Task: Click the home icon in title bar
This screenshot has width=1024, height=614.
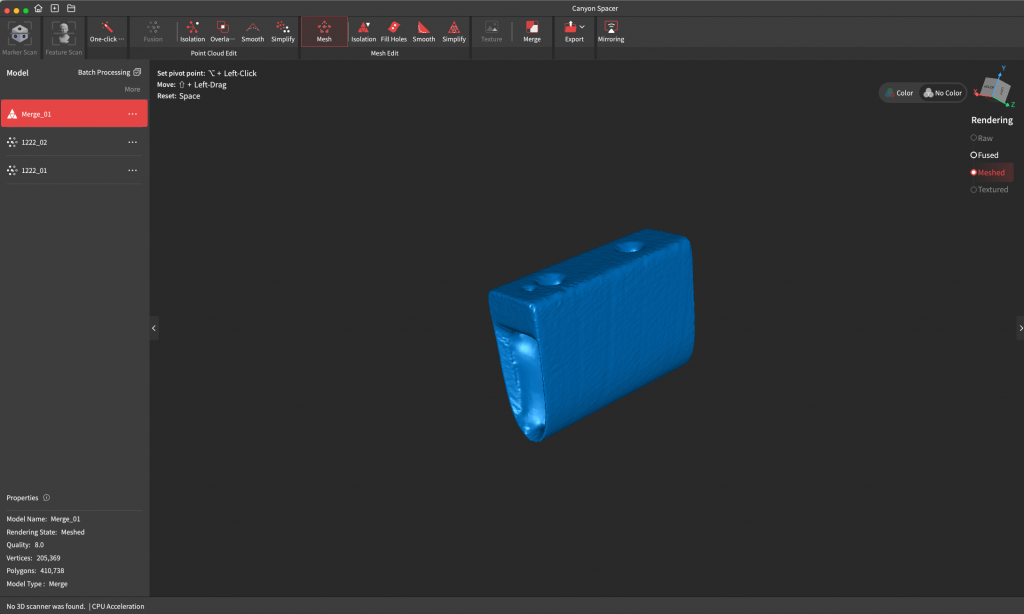Action: point(38,8)
